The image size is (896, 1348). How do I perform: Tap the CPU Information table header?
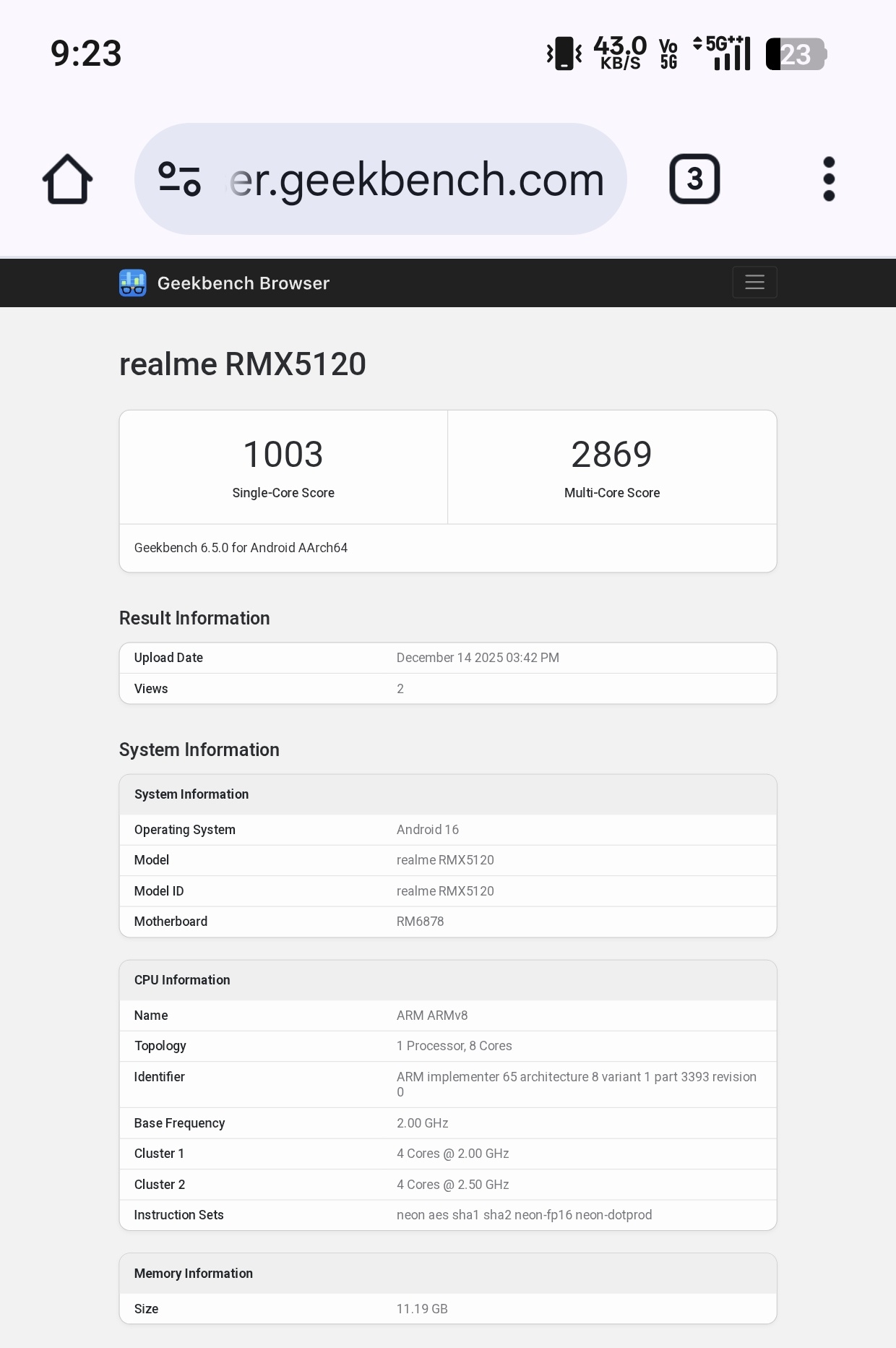[x=182, y=980]
